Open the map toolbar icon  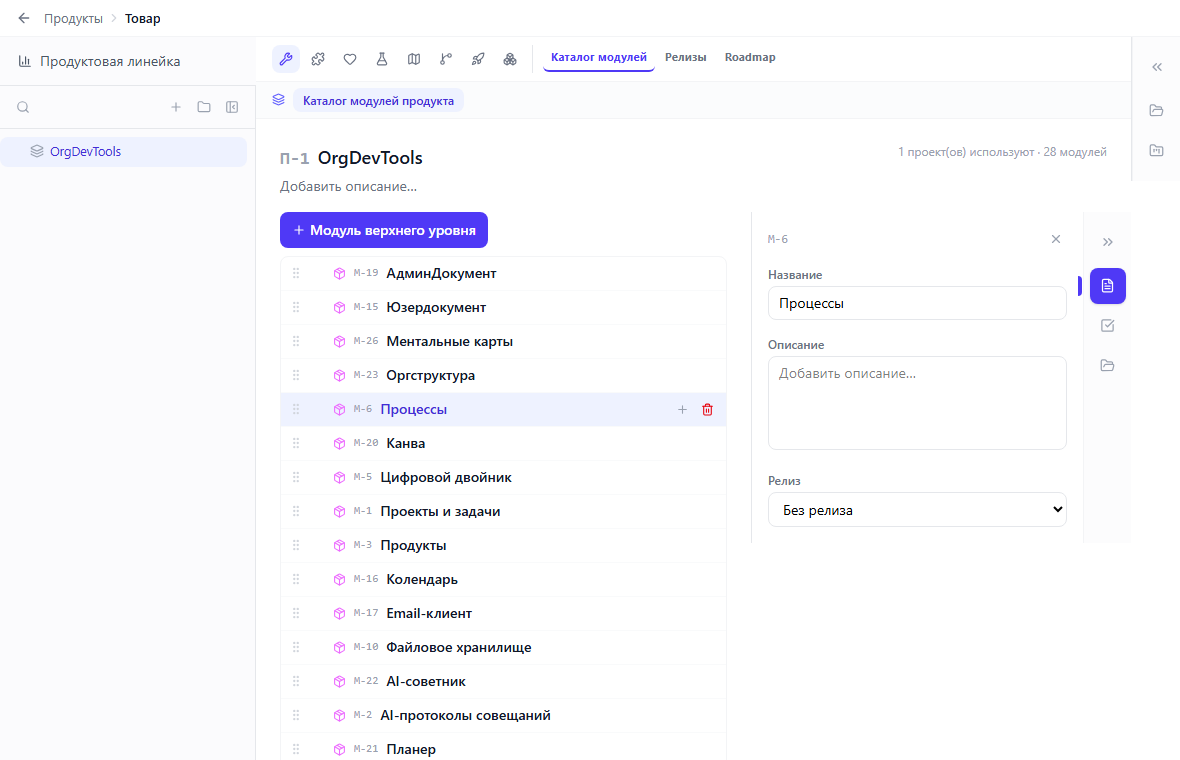coord(414,59)
